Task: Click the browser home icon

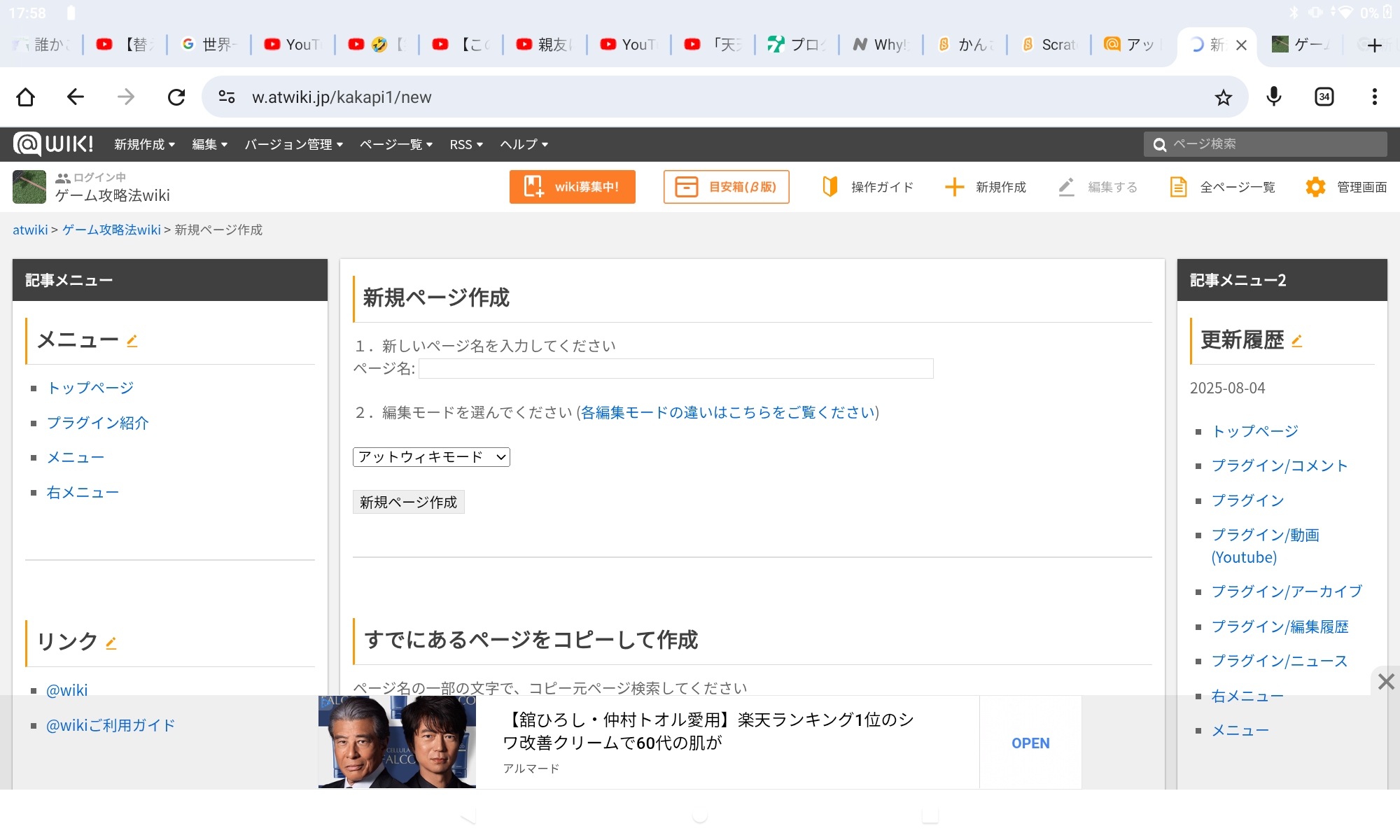Action: (26, 97)
